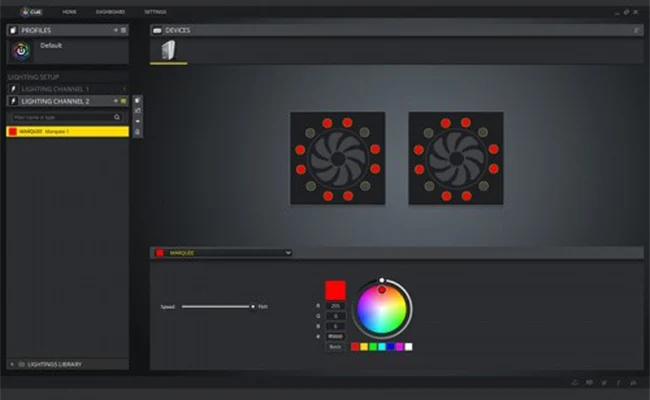Click the Lighting Channel 1 bolt icon
Viewport: 650px width, 400px height.
[x=13, y=89]
